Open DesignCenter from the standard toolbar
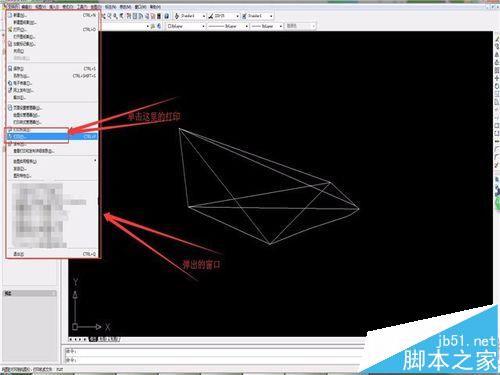 coord(135,16)
